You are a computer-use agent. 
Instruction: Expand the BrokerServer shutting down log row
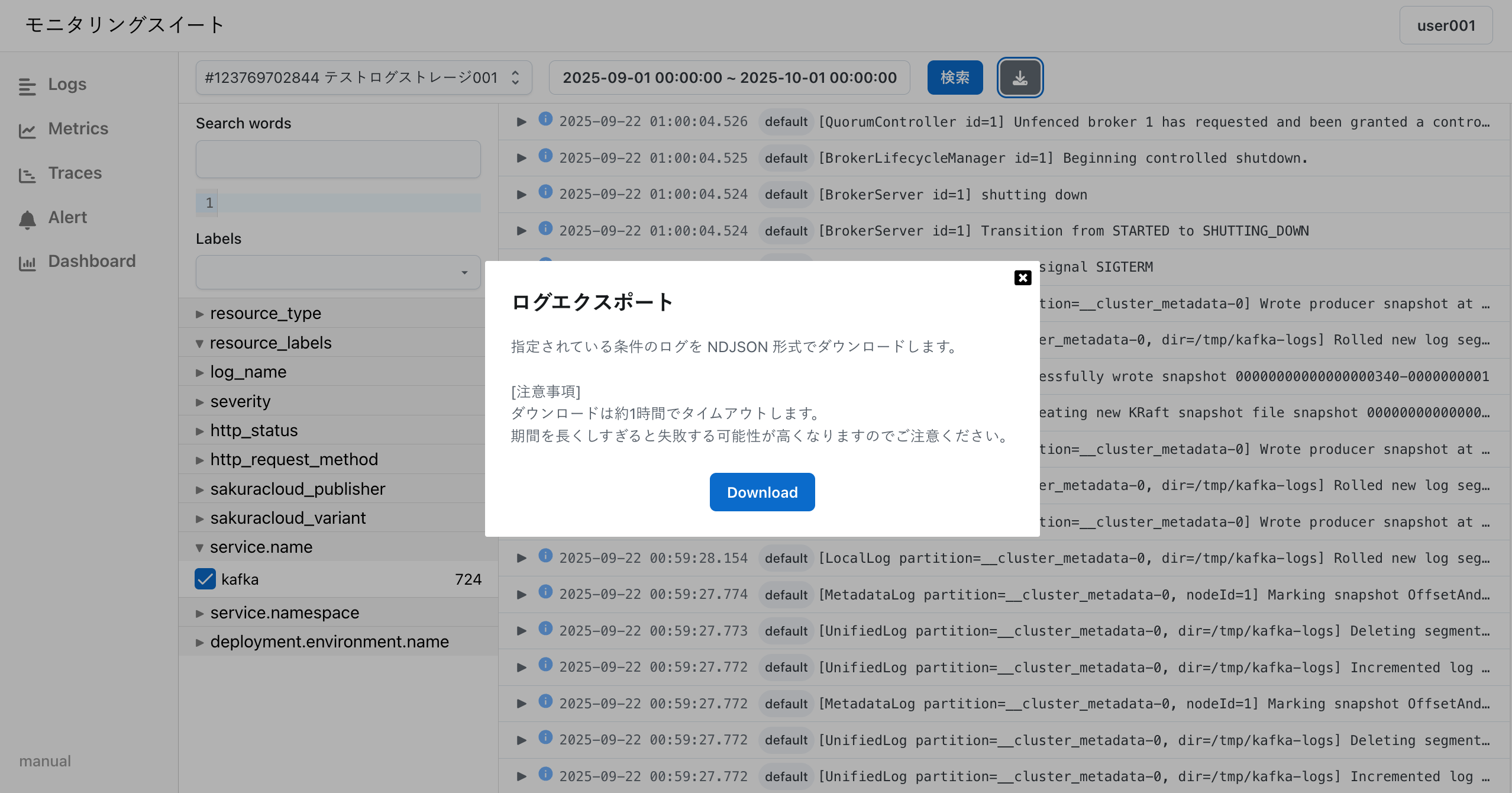click(521, 195)
